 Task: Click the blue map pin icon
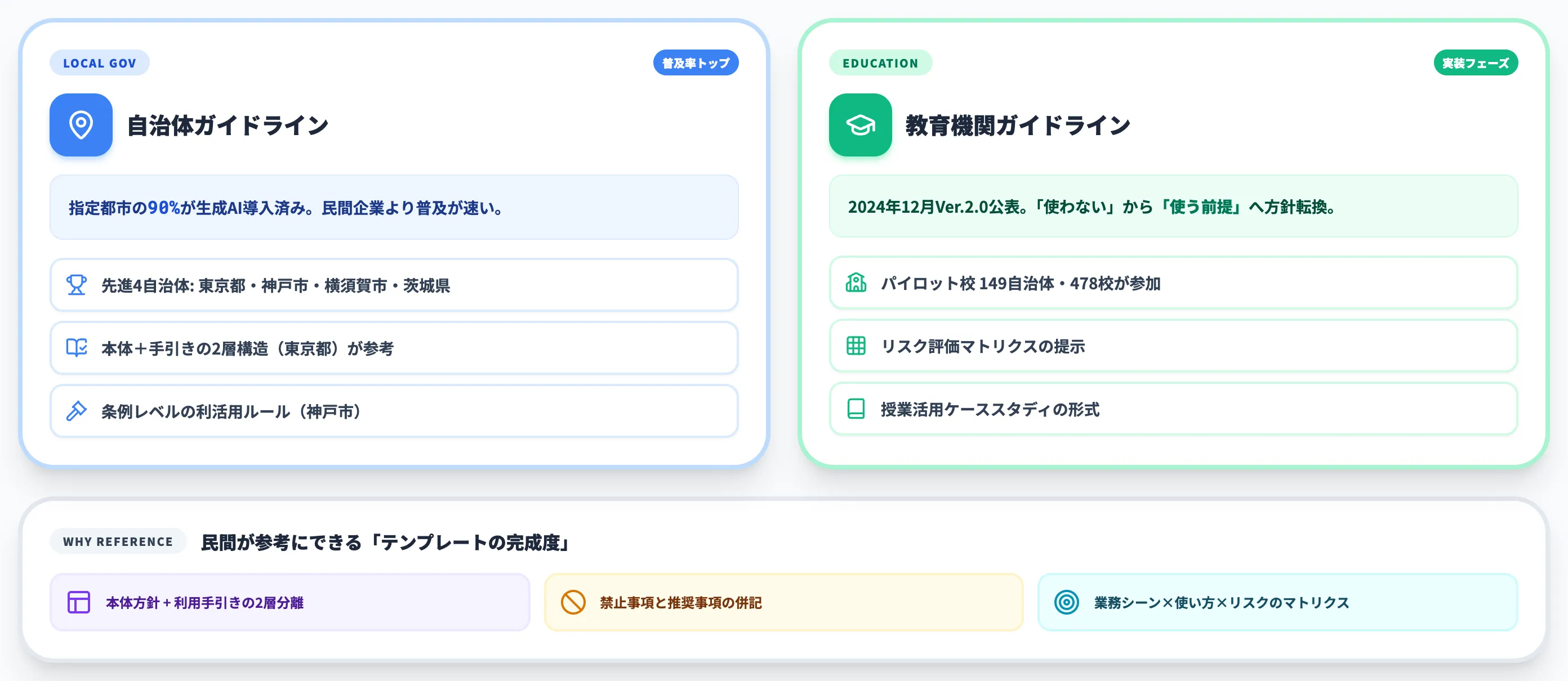click(x=81, y=124)
